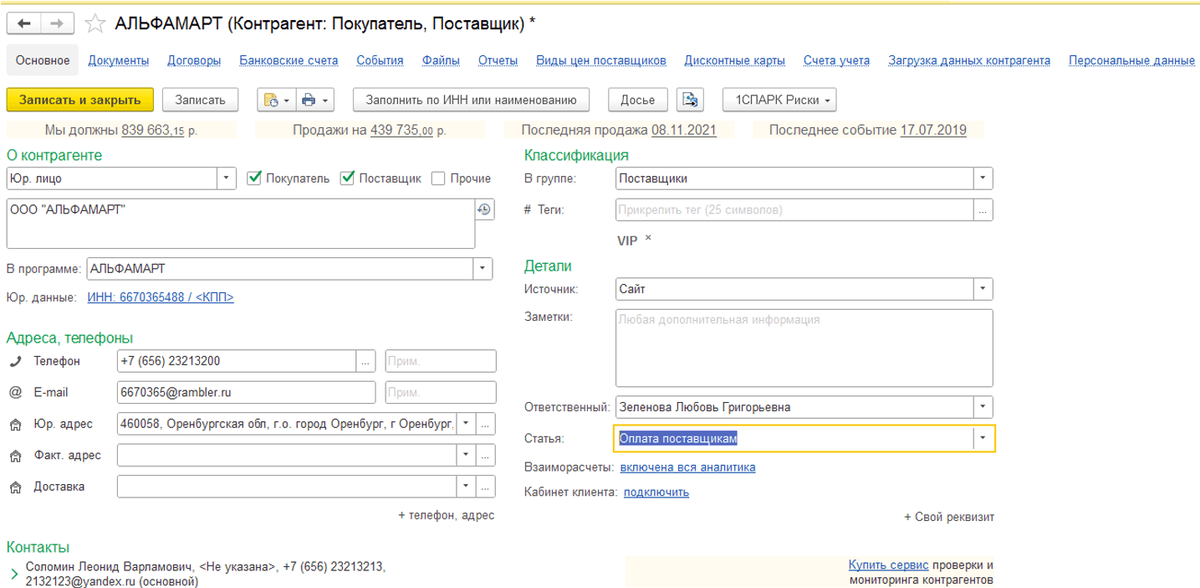Open the ИНН: 6670365488 / <КПП> link
This screenshot has width=1200, height=588.
point(160,297)
